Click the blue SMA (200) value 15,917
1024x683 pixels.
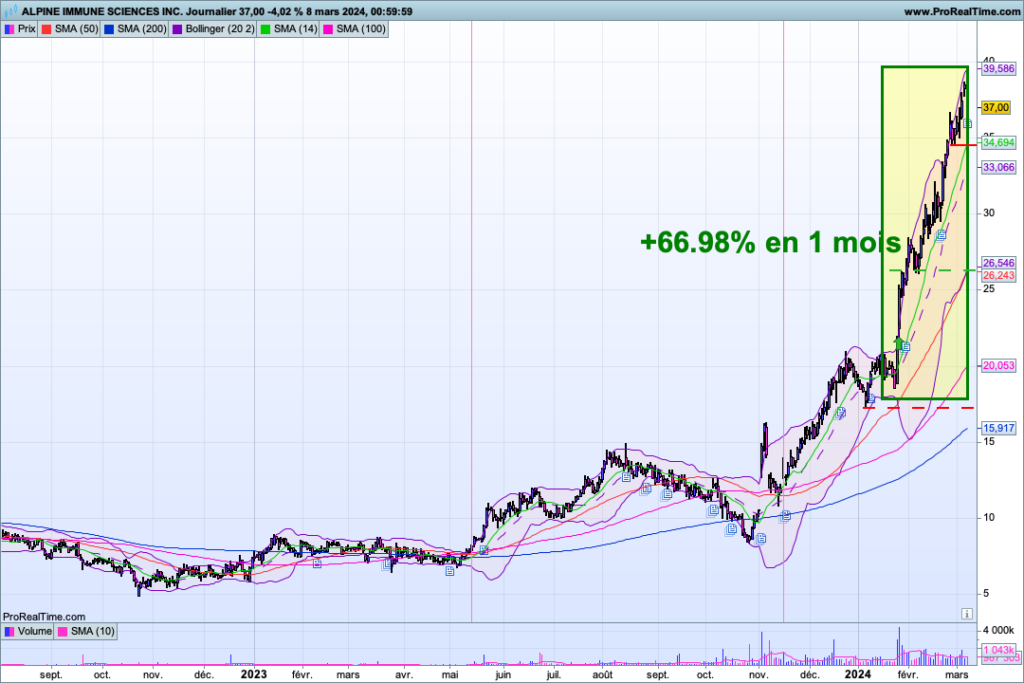pyautogui.click(x=999, y=428)
